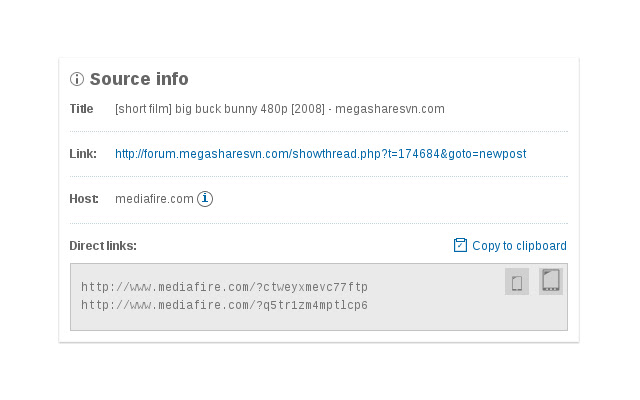Click the mediafire link ending in ctweyxmevc77ftp
This screenshot has width=640, height=400.
tap(224, 288)
